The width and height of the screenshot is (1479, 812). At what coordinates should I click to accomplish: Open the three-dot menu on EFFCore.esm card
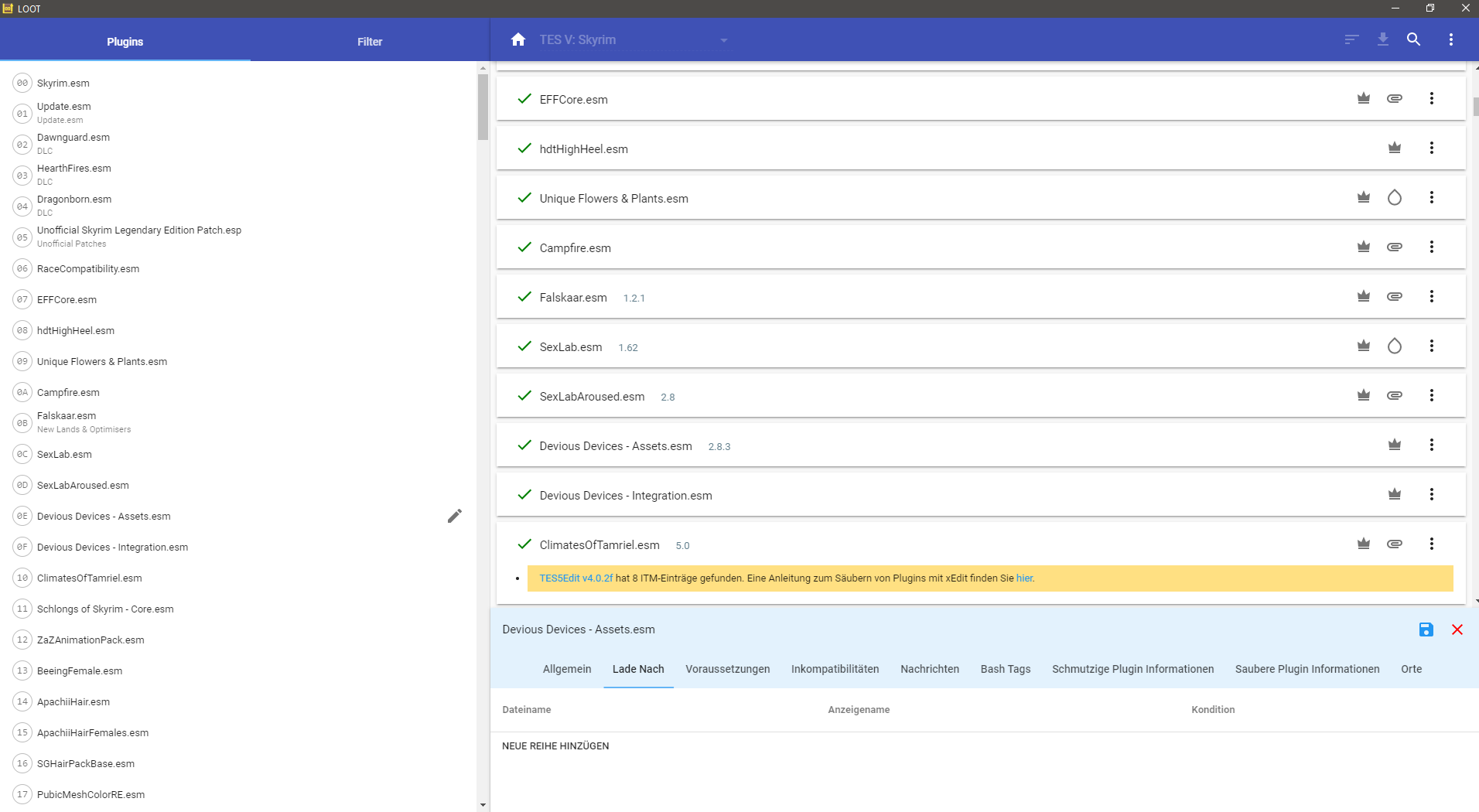coord(1432,98)
